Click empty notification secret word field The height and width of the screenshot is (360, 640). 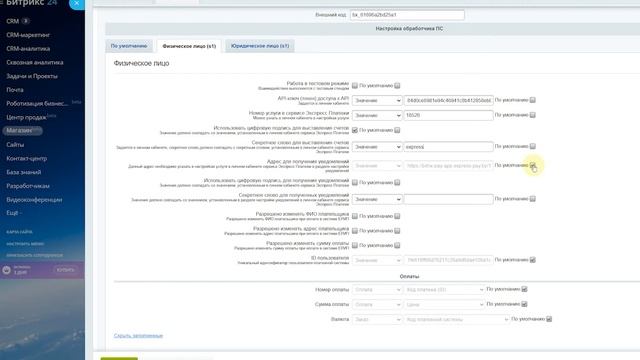click(x=449, y=199)
